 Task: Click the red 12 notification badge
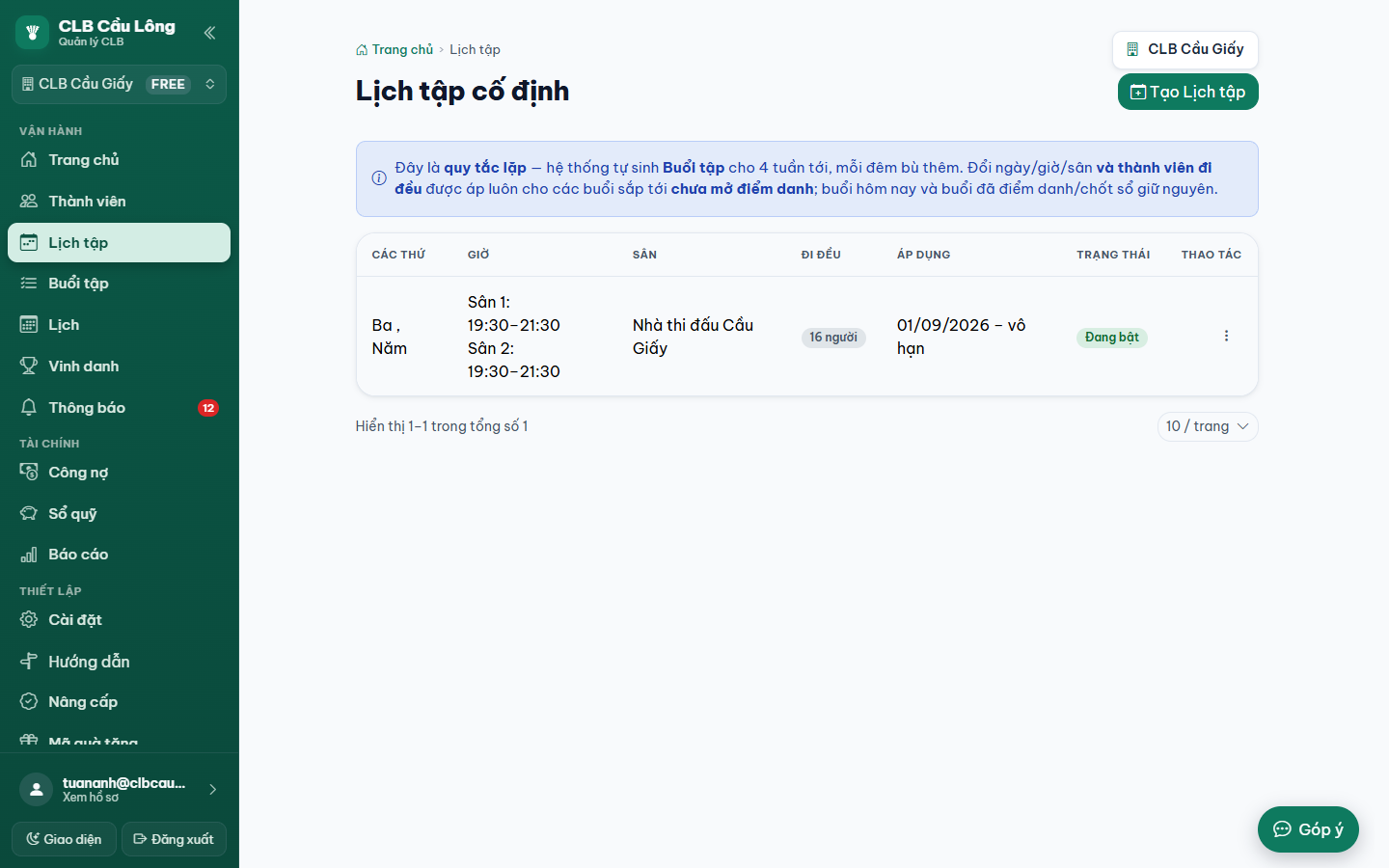point(208,408)
